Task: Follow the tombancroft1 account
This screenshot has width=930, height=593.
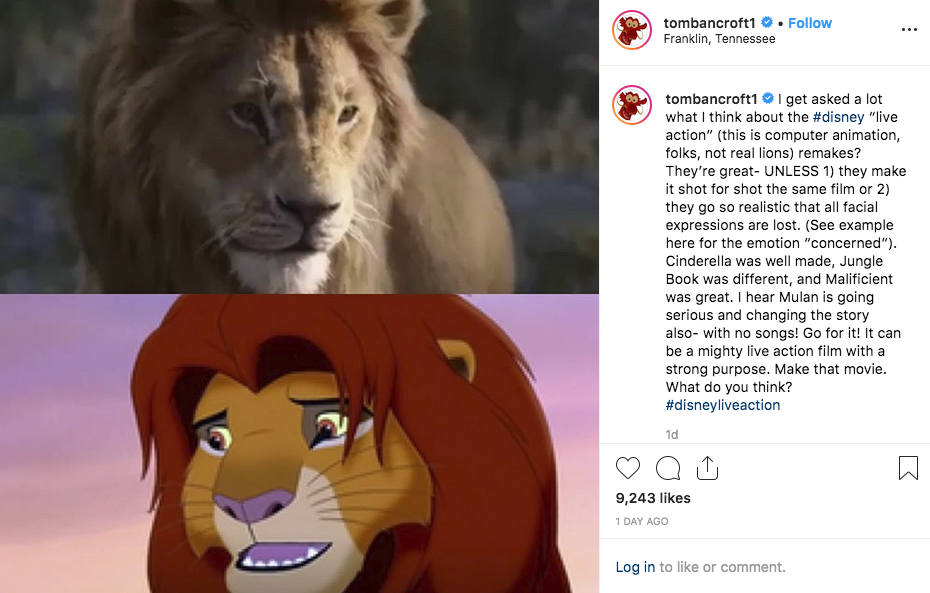Action: pos(810,23)
